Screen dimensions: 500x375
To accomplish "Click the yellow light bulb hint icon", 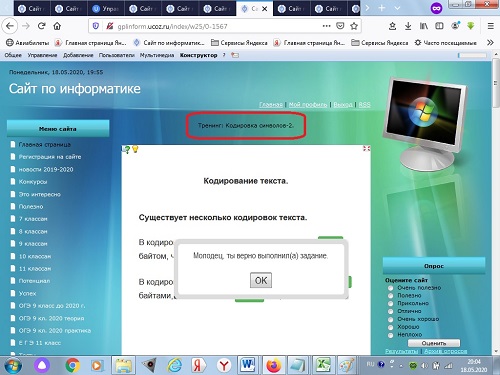I will [135, 149].
